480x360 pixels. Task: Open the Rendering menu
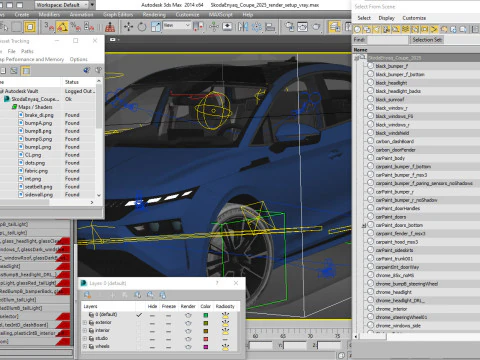pyautogui.click(x=154, y=15)
